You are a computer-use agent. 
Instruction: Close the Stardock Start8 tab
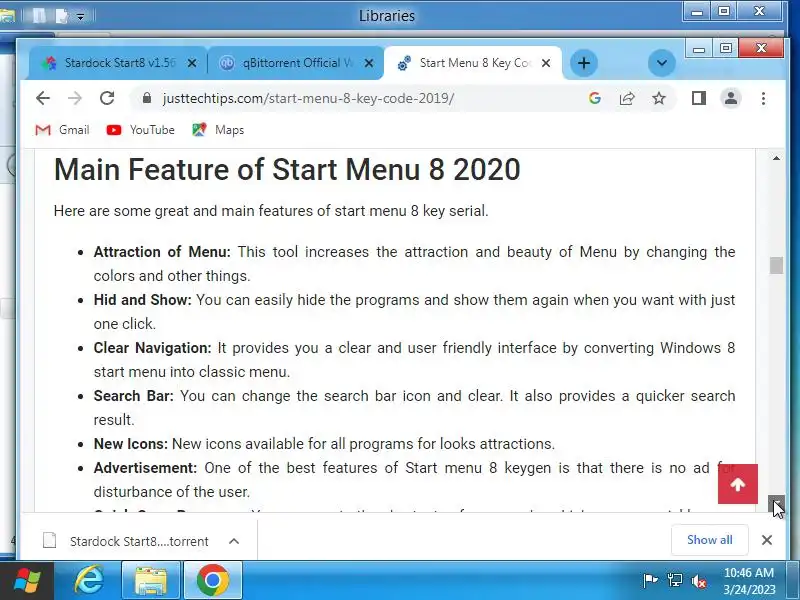pyautogui.click(x=192, y=63)
